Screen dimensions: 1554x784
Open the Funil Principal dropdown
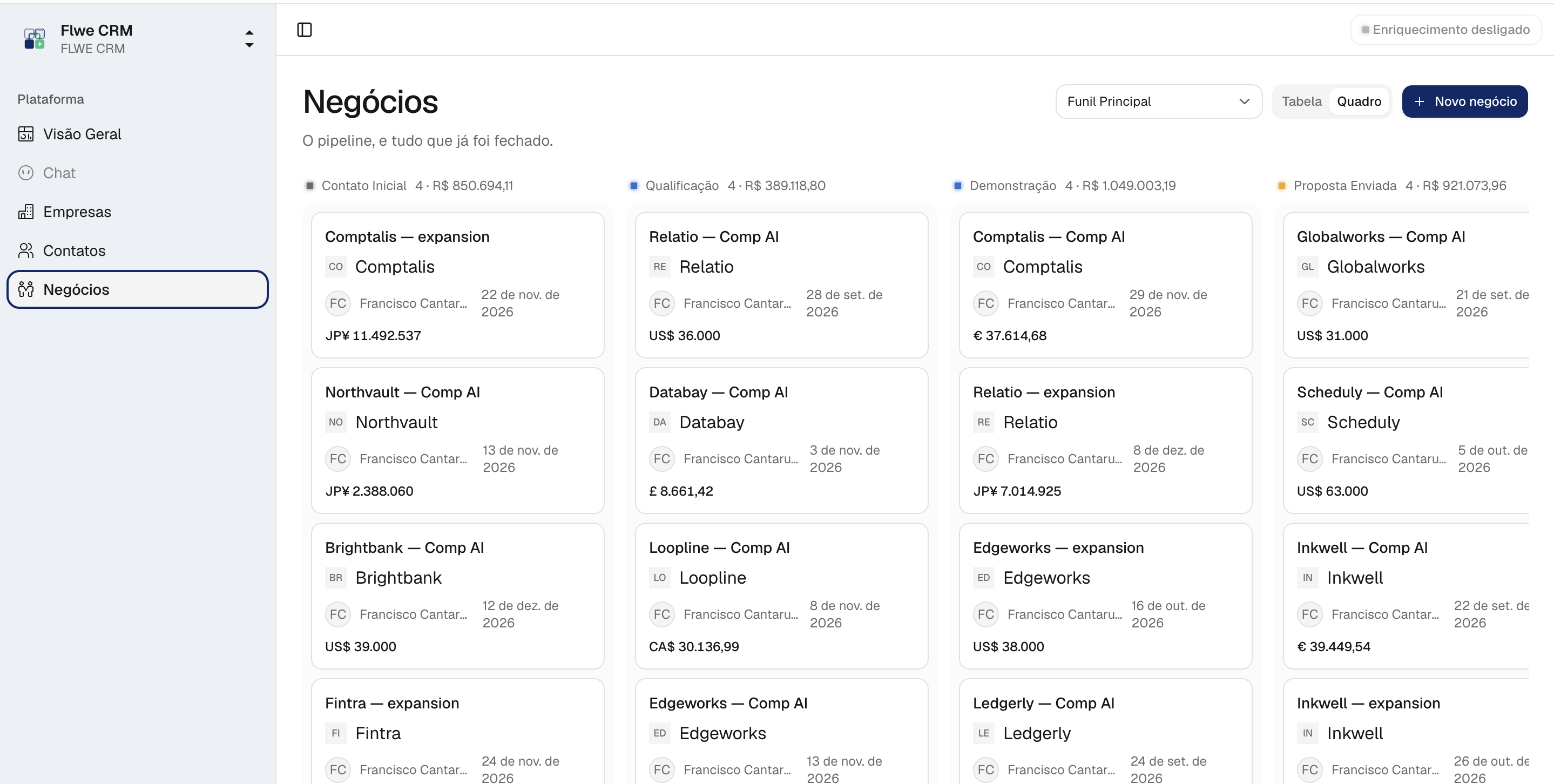tap(1158, 102)
